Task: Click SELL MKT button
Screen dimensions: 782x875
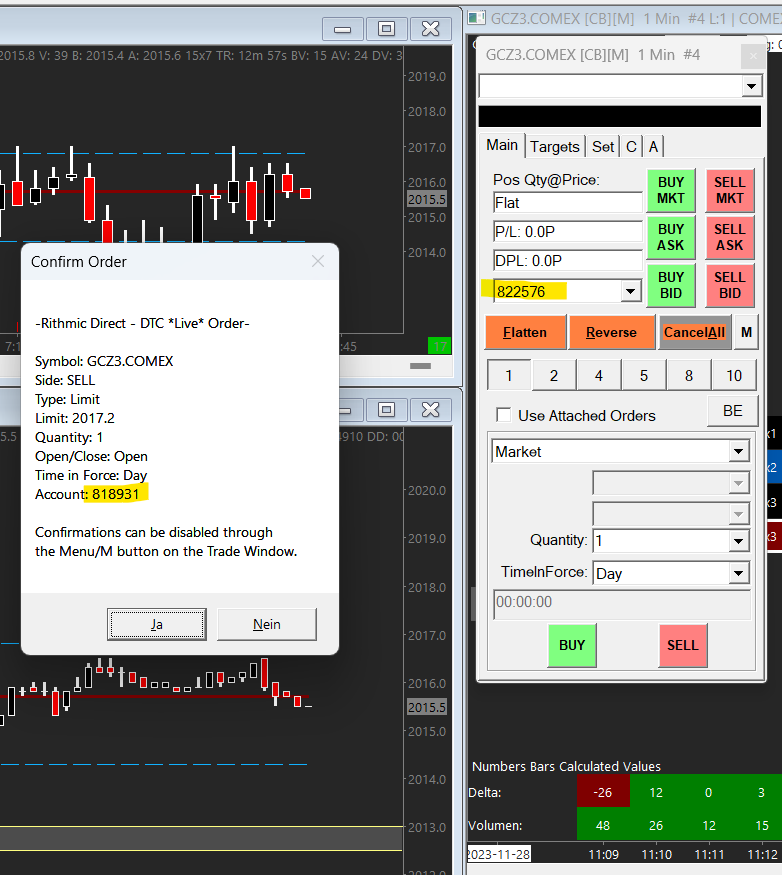Action: pyautogui.click(x=730, y=190)
